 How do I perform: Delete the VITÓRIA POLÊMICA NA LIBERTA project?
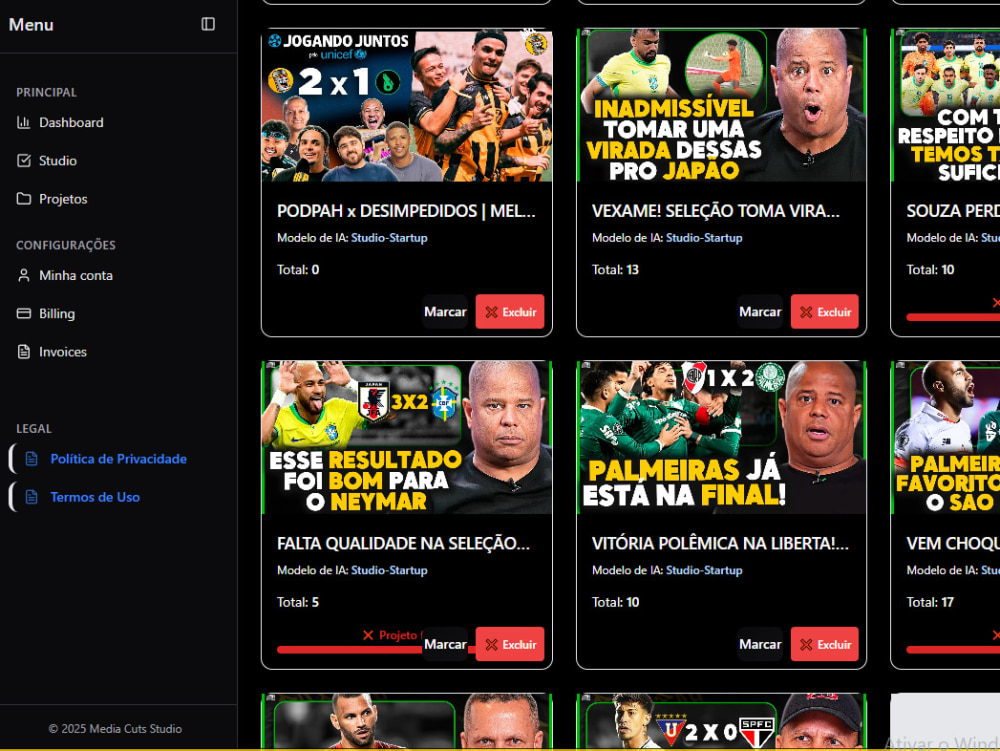coord(825,645)
